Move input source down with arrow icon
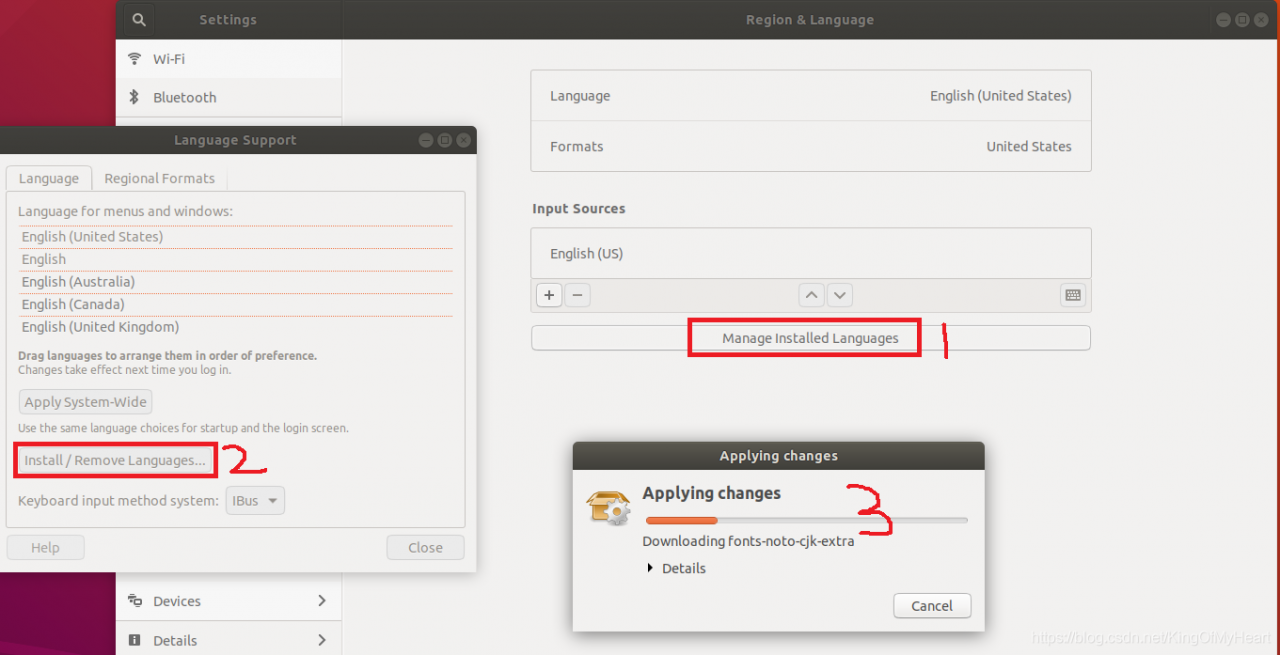Screen dimensions: 1280x655 [840, 295]
